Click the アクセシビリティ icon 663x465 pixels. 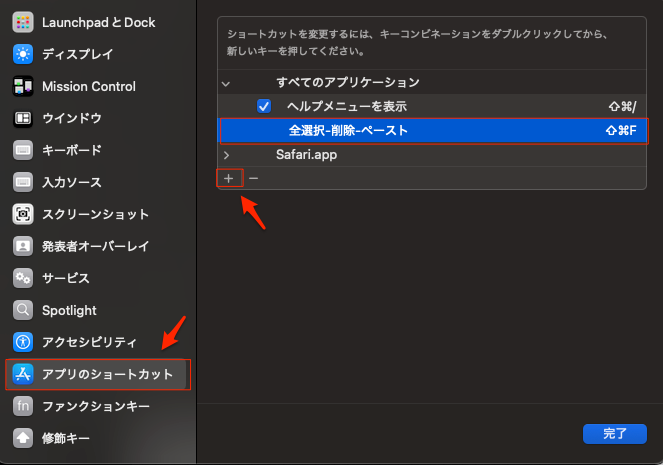[24, 342]
